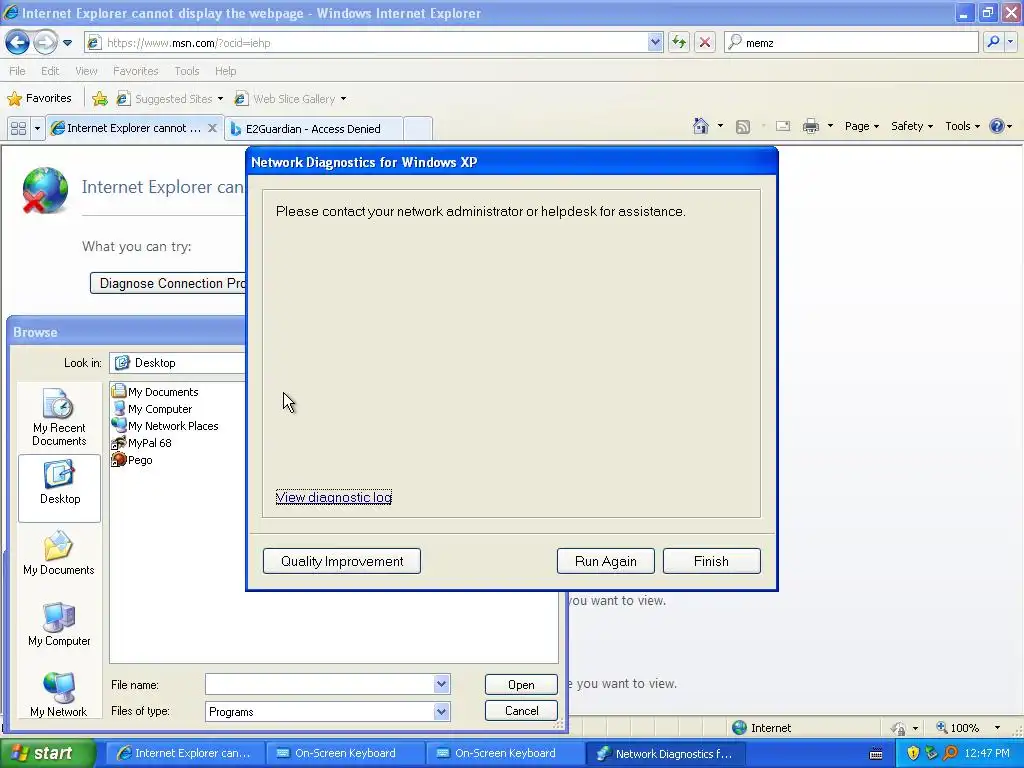This screenshot has width=1024, height=768.
Task: Close the Internet Explorer cannot display tab
Action: (x=212, y=128)
